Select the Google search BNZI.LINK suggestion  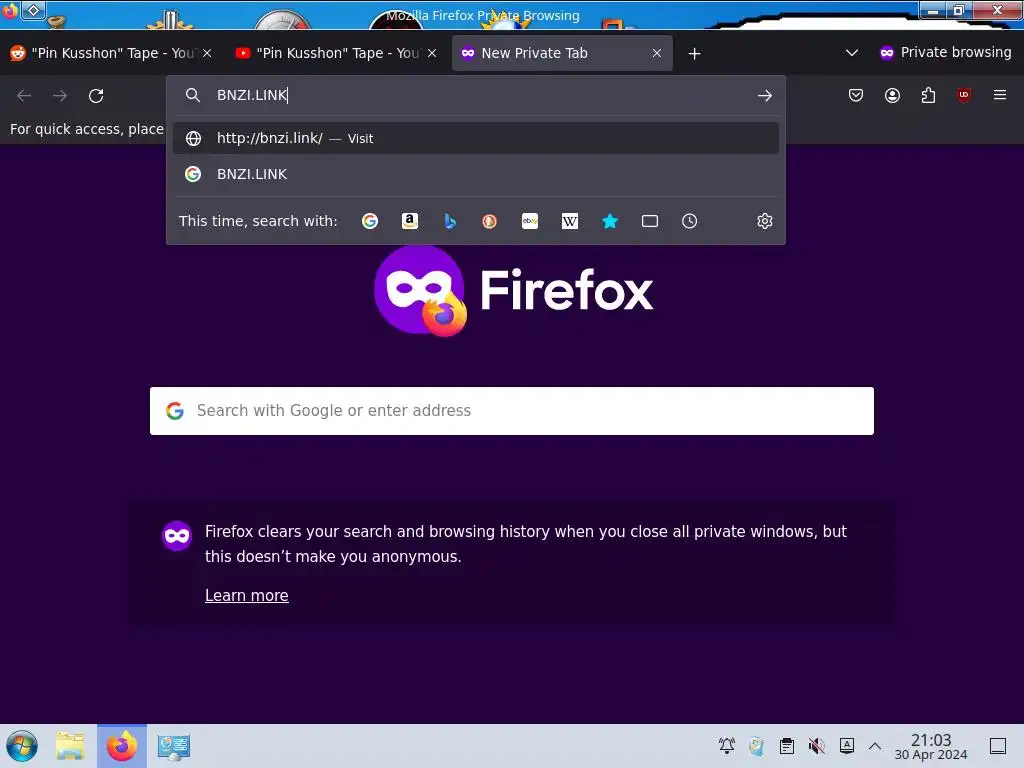[x=475, y=174]
